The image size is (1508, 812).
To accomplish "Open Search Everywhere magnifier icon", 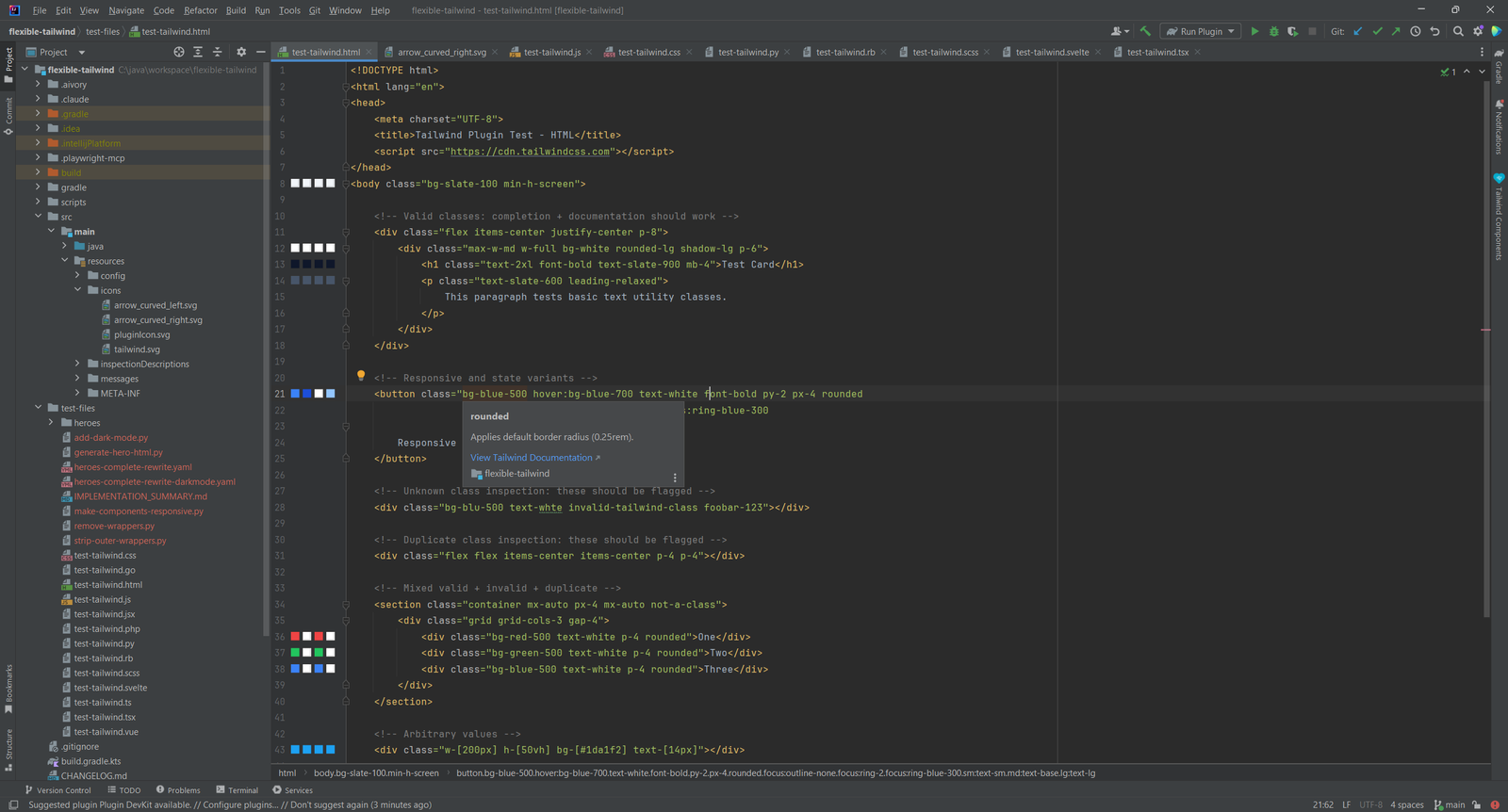I will click(x=1458, y=31).
